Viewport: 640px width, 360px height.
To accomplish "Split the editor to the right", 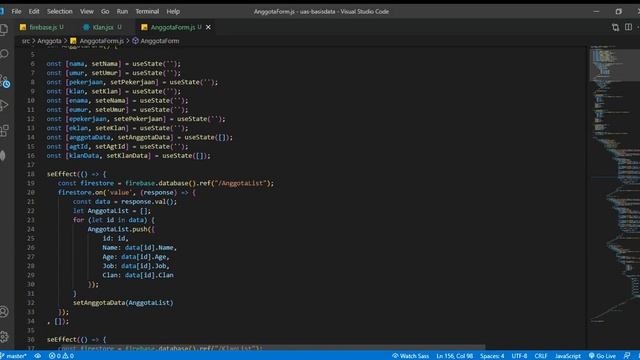I will pos(628,27).
